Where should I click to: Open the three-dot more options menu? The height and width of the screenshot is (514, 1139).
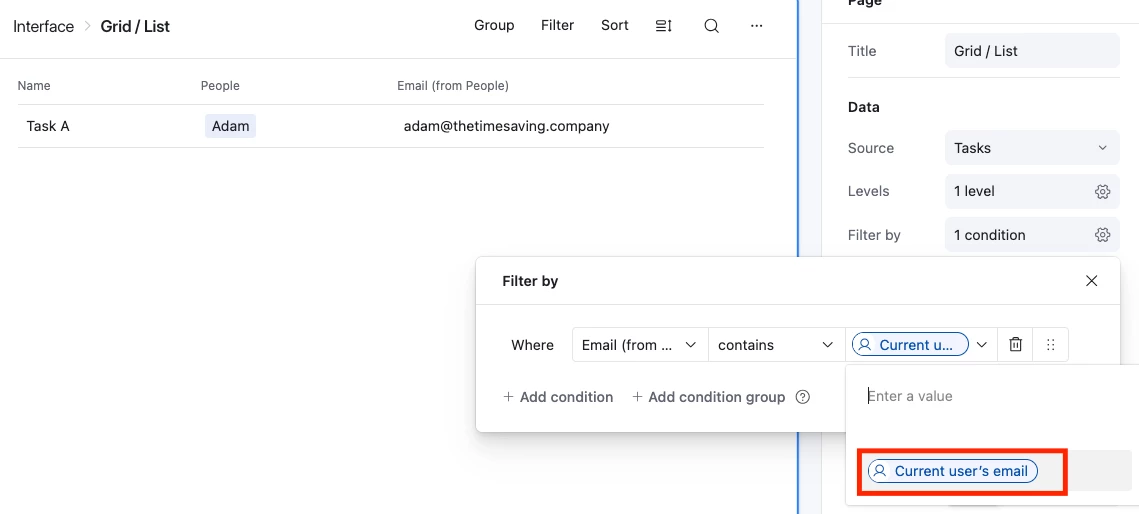757,26
